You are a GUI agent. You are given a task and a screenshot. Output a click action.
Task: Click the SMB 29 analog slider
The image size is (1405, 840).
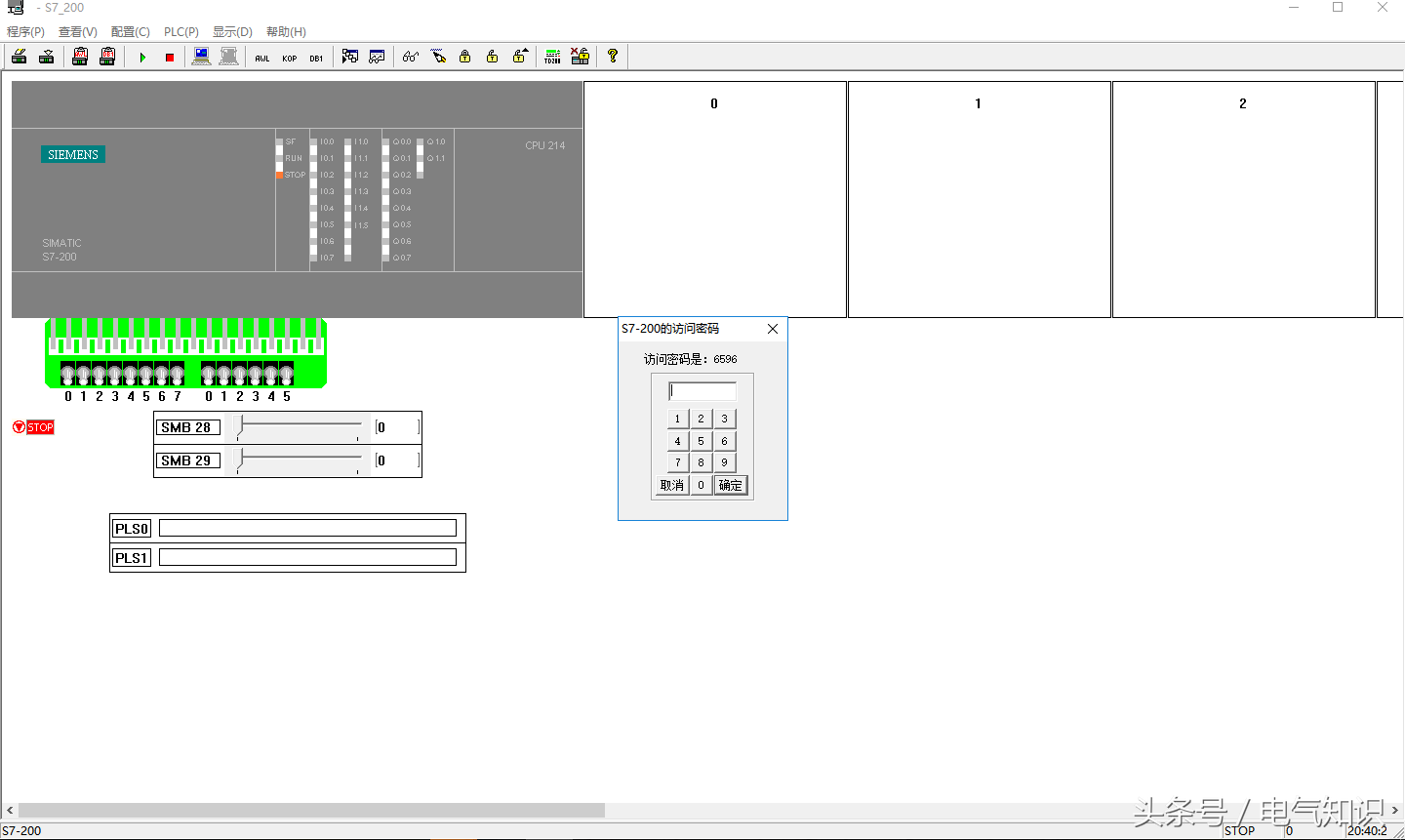300,460
